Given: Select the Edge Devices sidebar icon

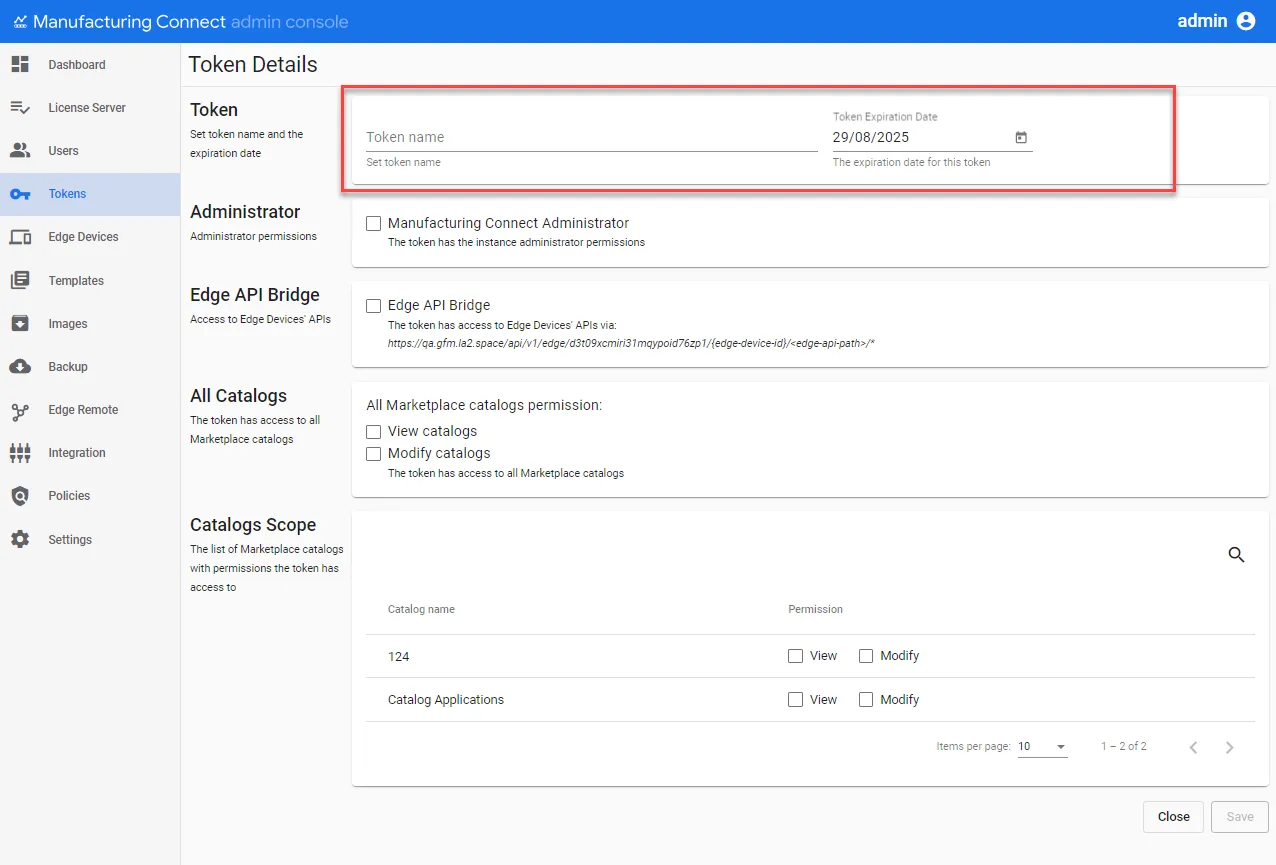Looking at the screenshot, I should [x=20, y=237].
